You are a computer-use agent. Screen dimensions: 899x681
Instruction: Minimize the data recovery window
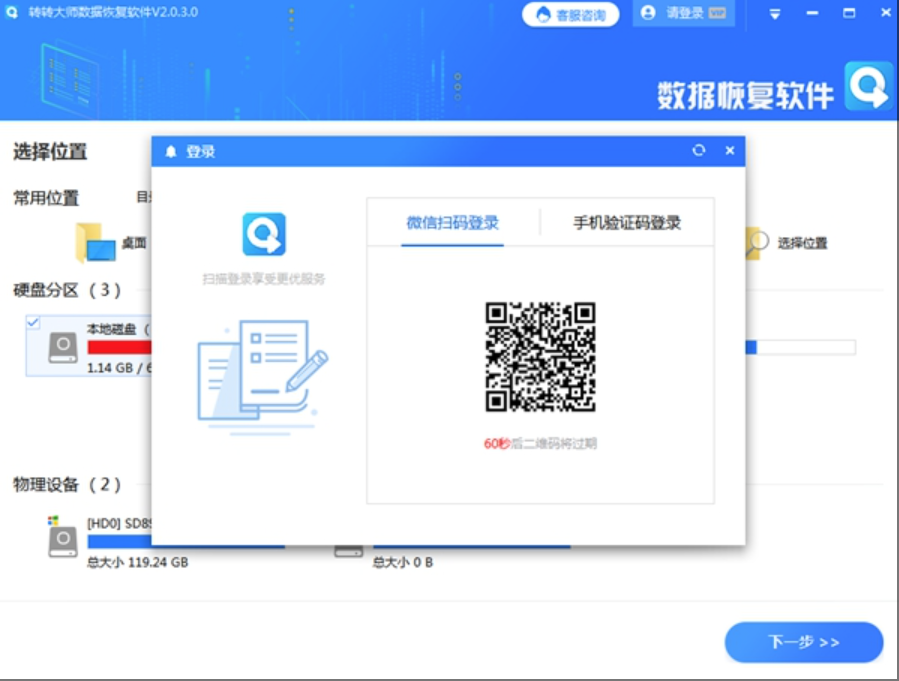(812, 13)
